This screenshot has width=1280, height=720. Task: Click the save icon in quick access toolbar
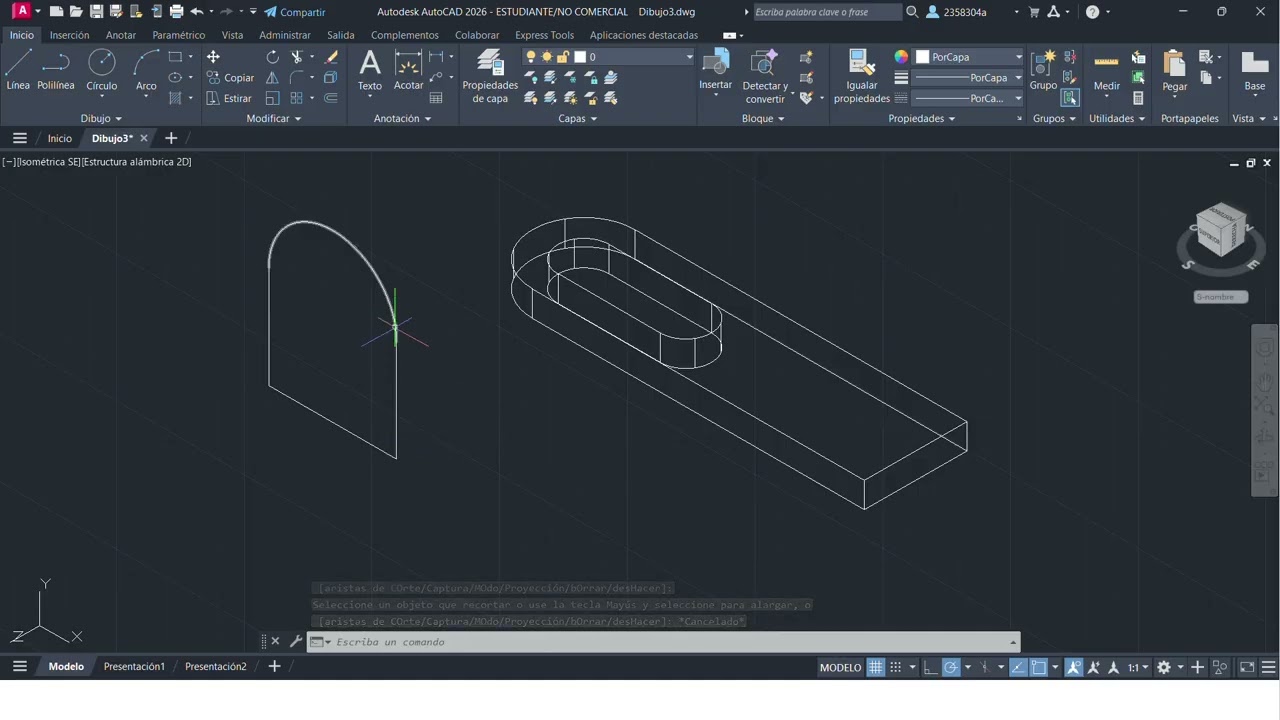96,12
